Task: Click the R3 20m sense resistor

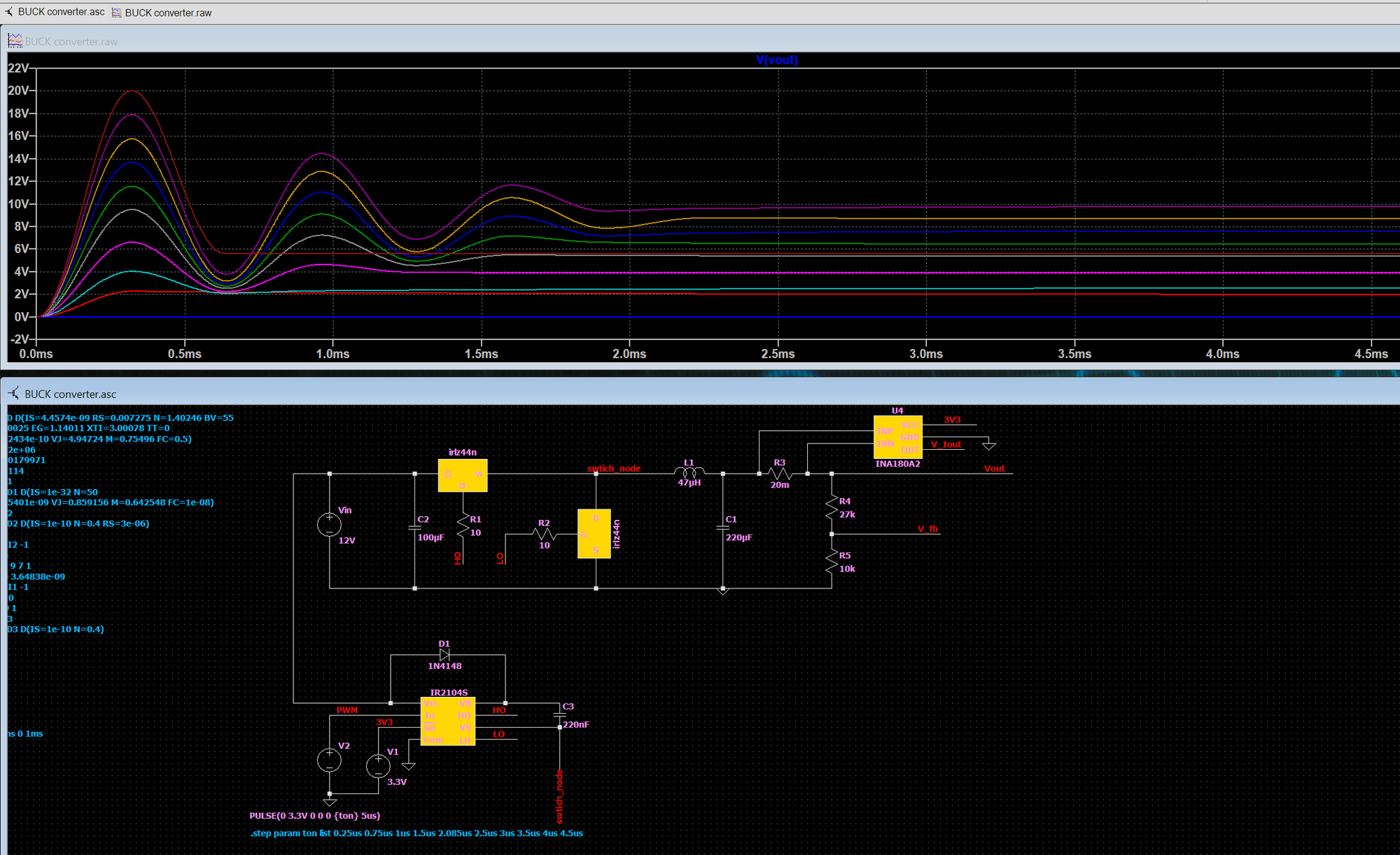Action: (x=779, y=474)
